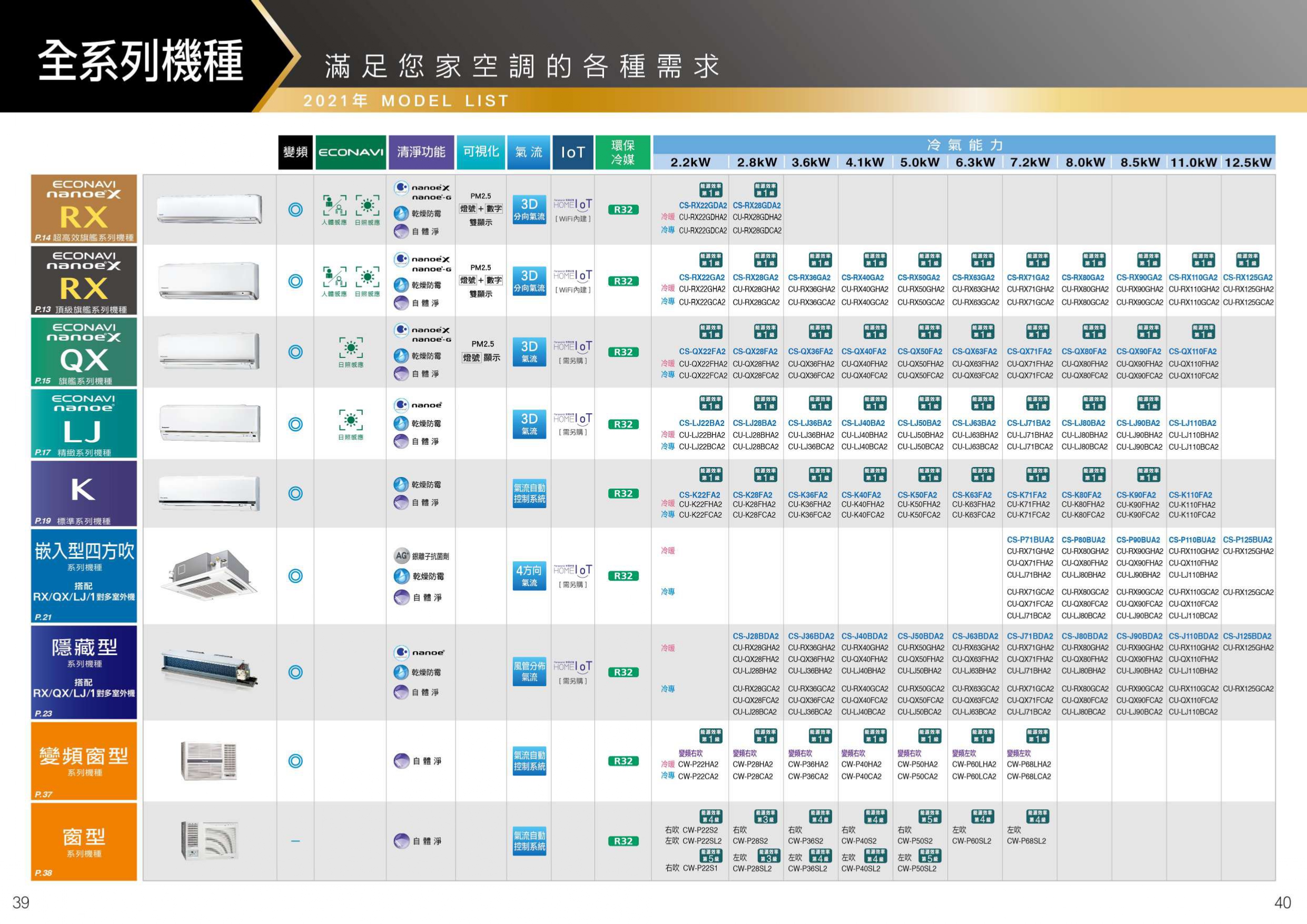The image size is (1307, 924).
Task: Click the HOME IoT logo in the 隱藏型 row
Action: point(572,666)
